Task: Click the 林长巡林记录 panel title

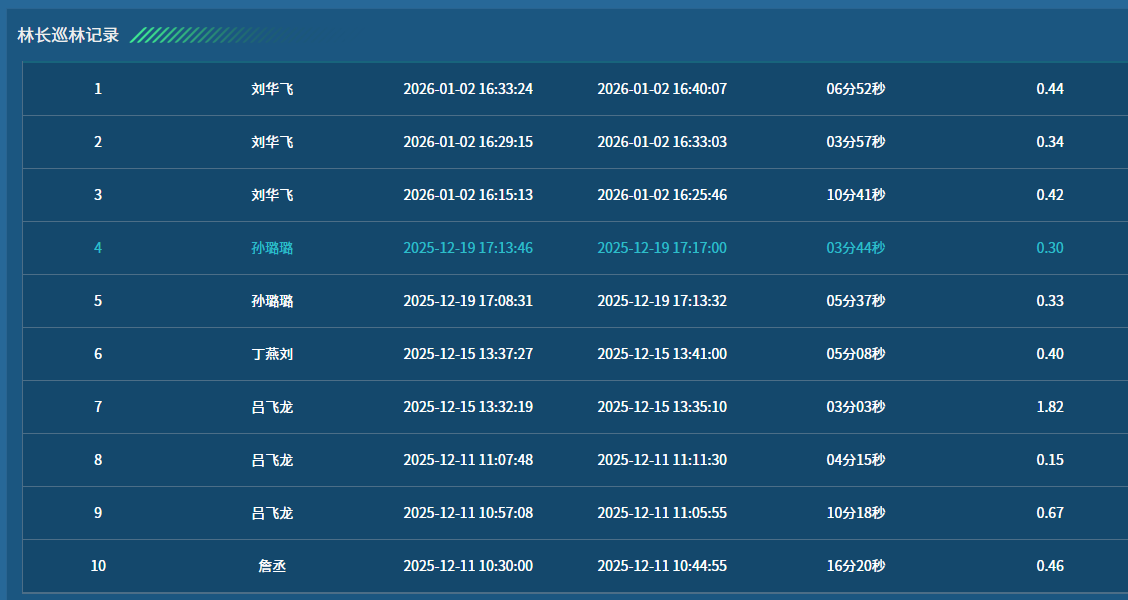Action: [68, 35]
